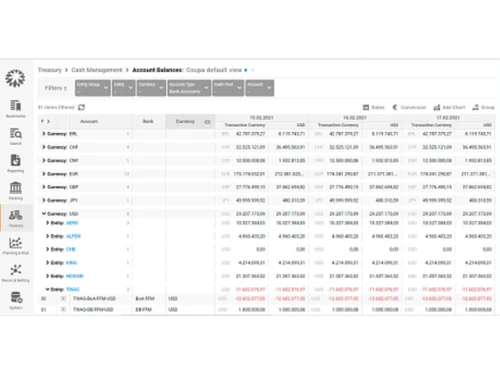Open the Reporting module in the sidebar
Screen dimensions: 500x375
15,163
